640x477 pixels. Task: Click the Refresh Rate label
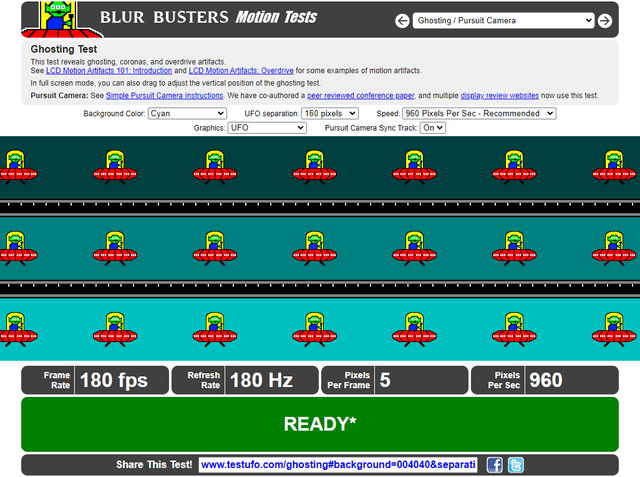pyautogui.click(x=204, y=380)
